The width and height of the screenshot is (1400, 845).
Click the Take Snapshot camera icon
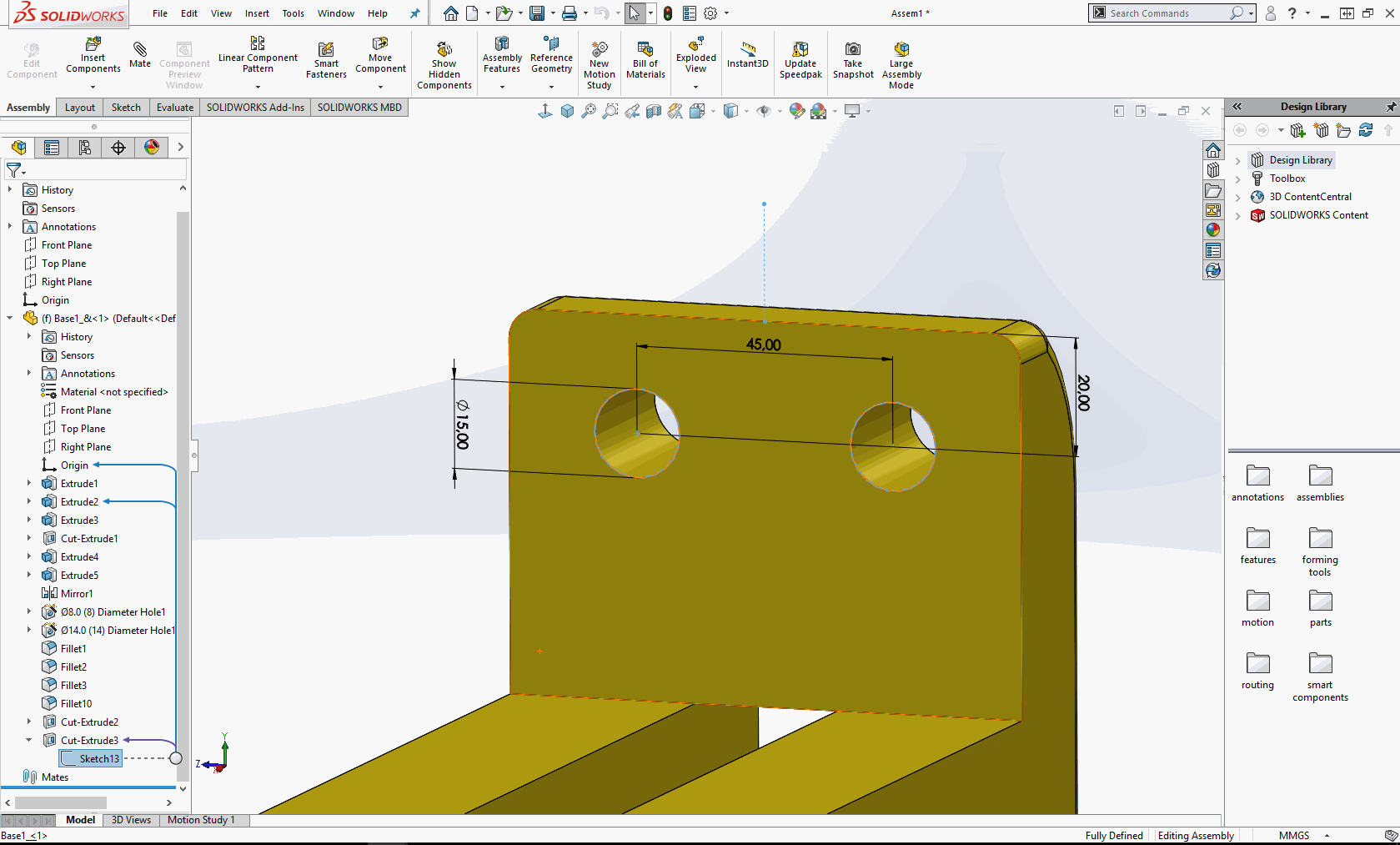pyautogui.click(x=852, y=50)
